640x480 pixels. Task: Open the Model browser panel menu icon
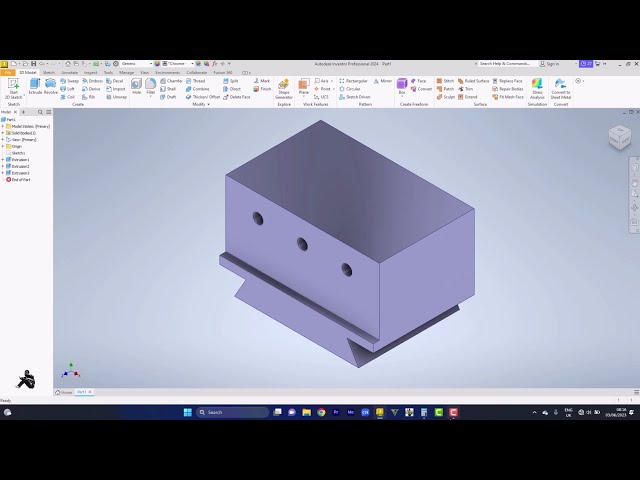[x=49, y=112]
